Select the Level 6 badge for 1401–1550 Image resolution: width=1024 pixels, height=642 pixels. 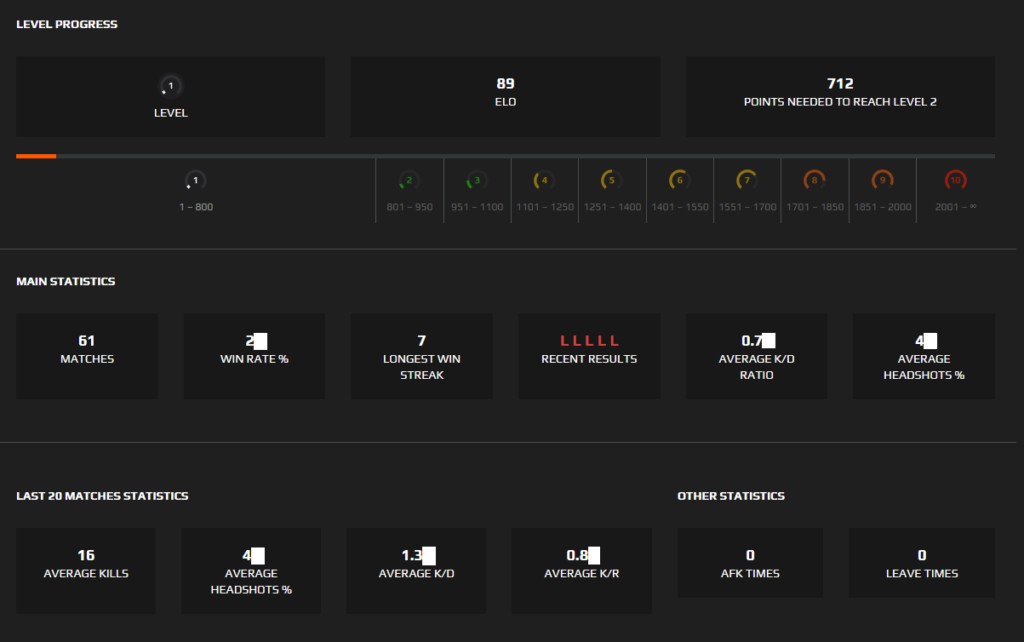679,182
